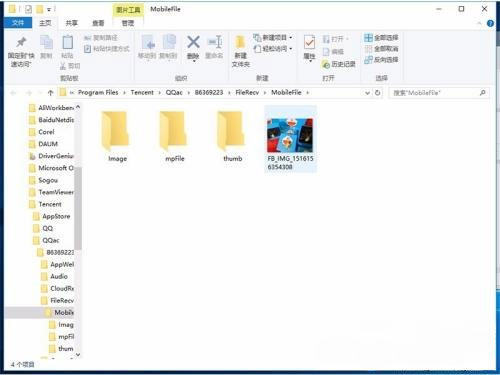Select FileRecv in navigation tree

[x=57, y=300]
